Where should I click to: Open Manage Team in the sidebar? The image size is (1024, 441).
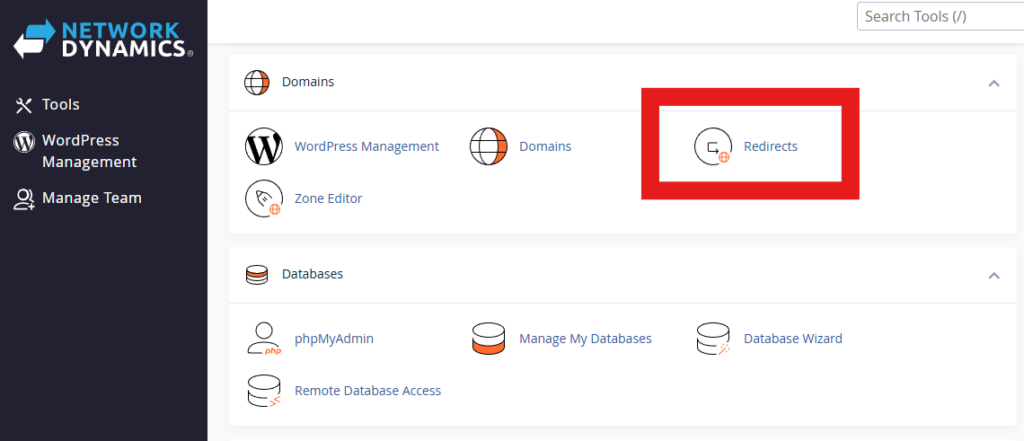(x=91, y=198)
